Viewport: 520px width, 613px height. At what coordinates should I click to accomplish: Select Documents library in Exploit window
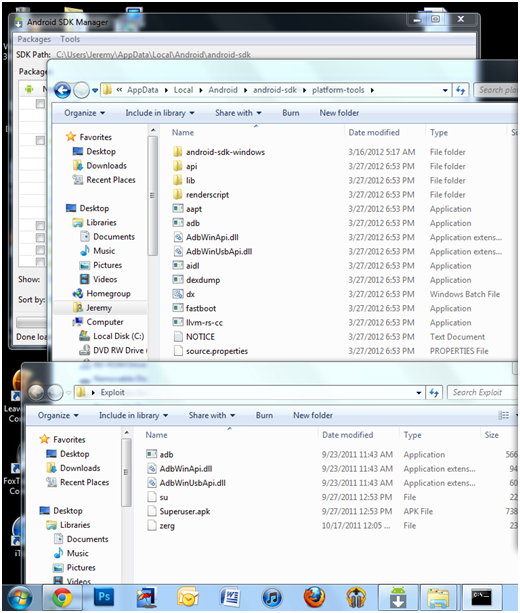pyautogui.click(x=87, y=539)
